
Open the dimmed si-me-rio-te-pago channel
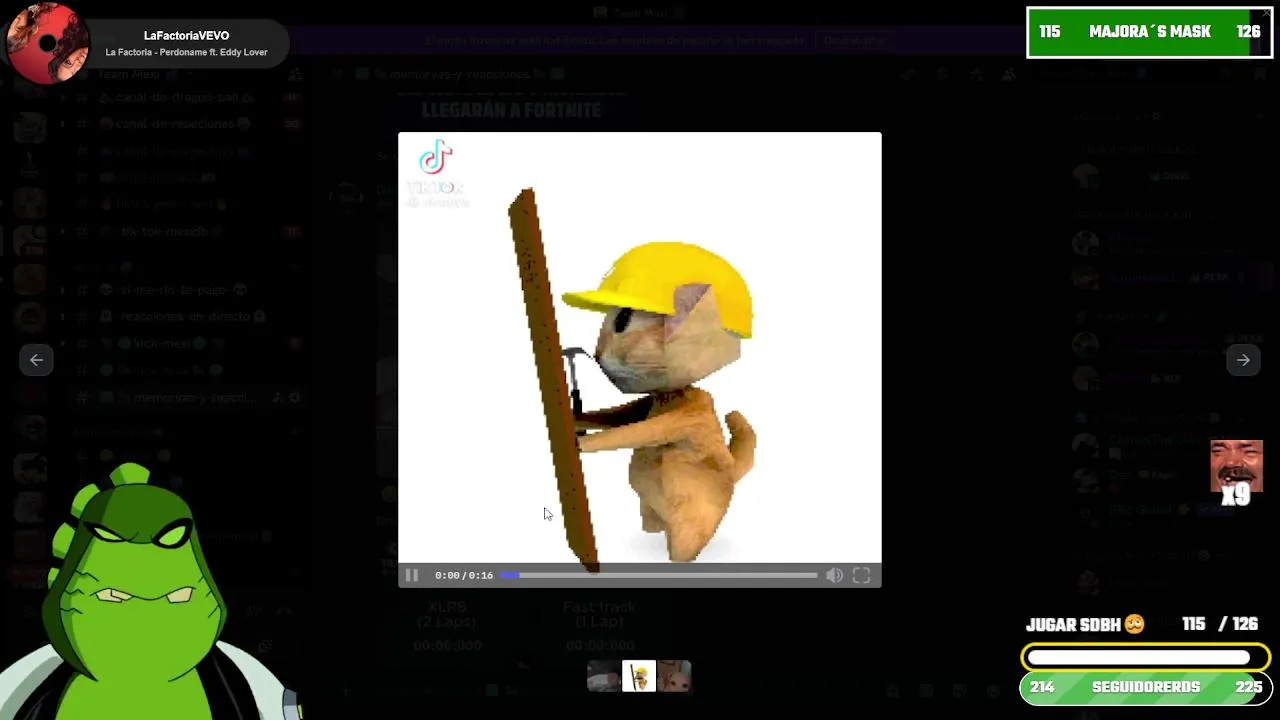pyautogui.click(x=175, y=290)
